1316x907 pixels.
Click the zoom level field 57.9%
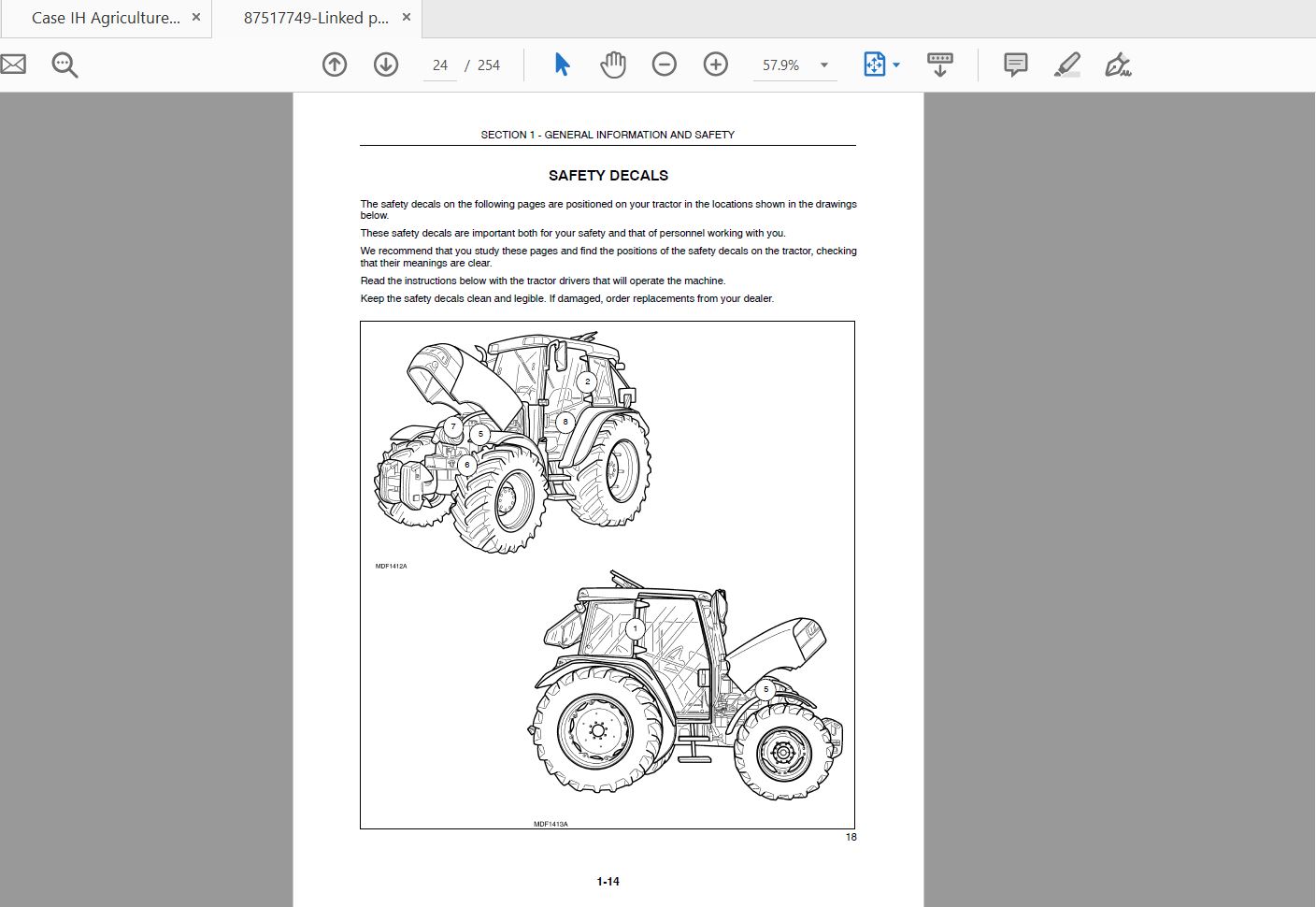point(781,65)
